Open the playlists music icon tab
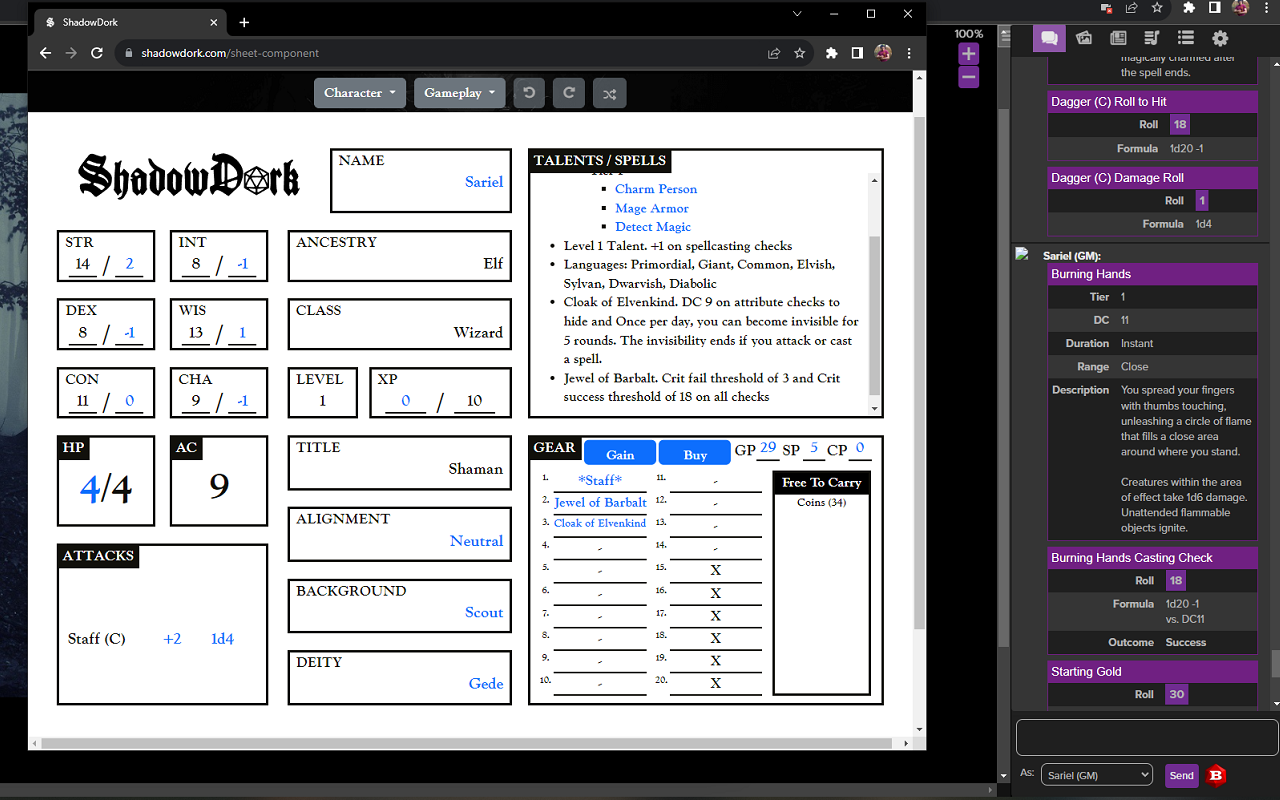Screen dimensions: 1280x800 (1152, 38)
